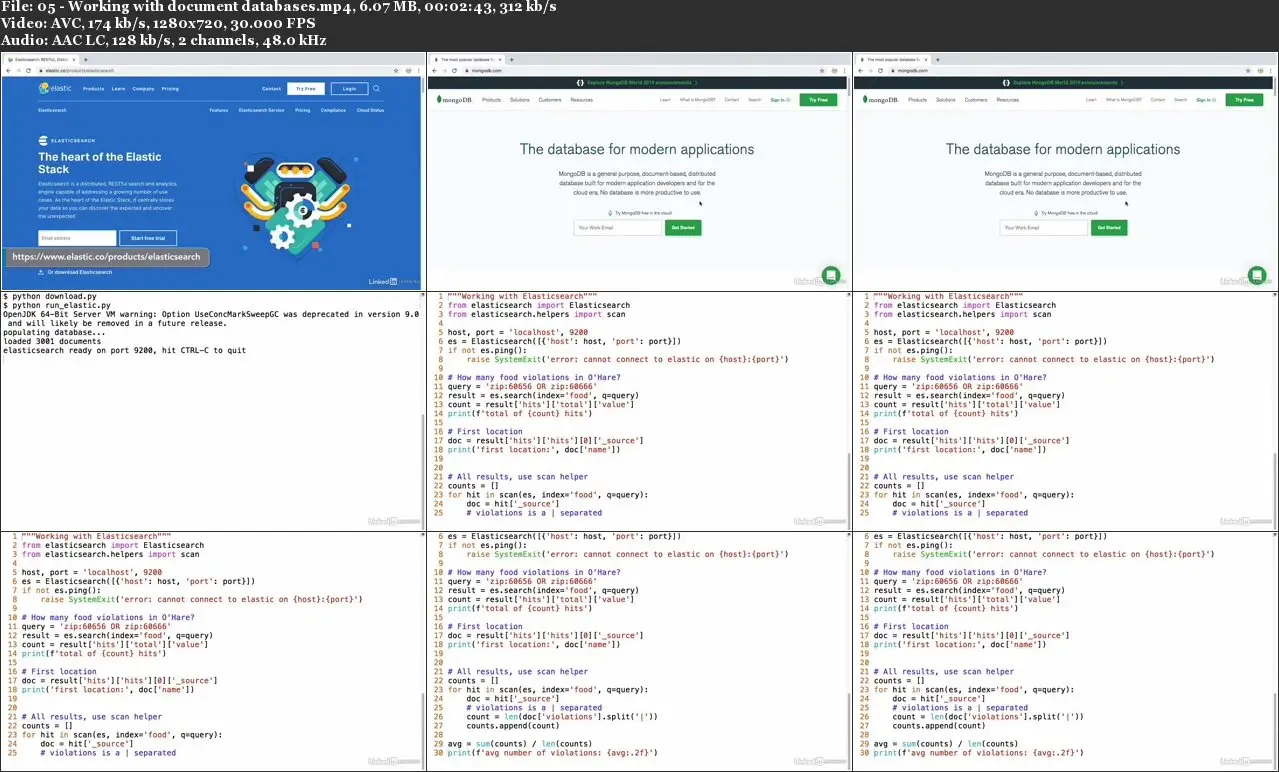Open Products in the middle MongoDB frame
The height and width of the screenshot is (772, 1279).
coord(491,100)
